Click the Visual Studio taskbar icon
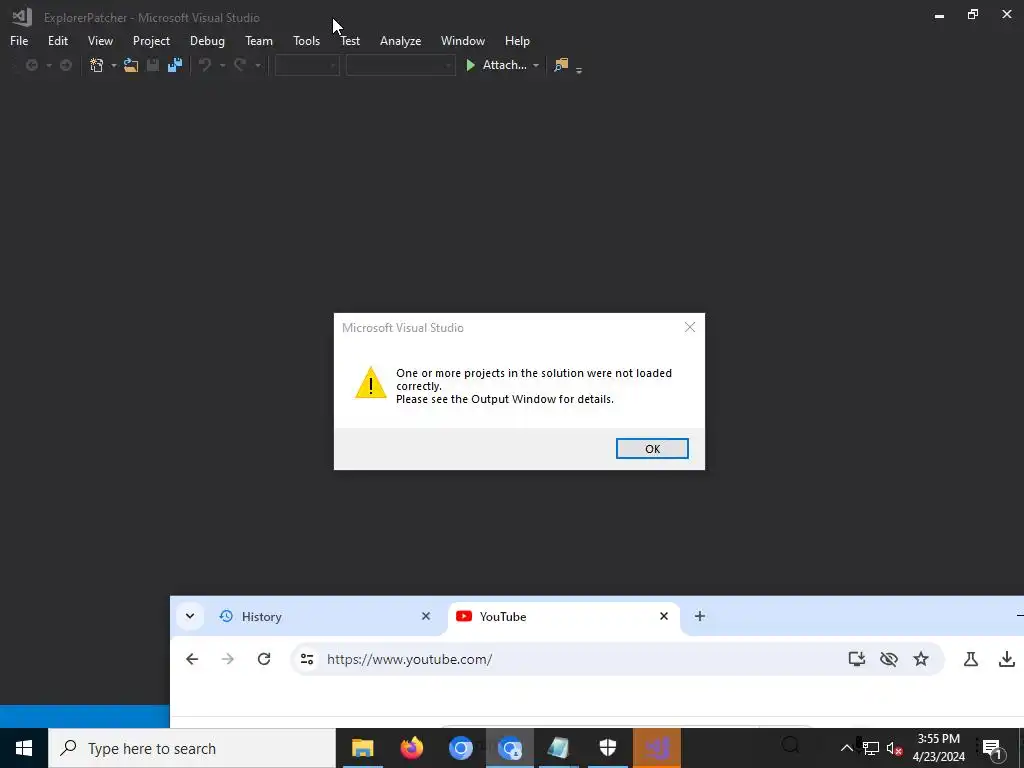1024x768 pixels. 657,748
